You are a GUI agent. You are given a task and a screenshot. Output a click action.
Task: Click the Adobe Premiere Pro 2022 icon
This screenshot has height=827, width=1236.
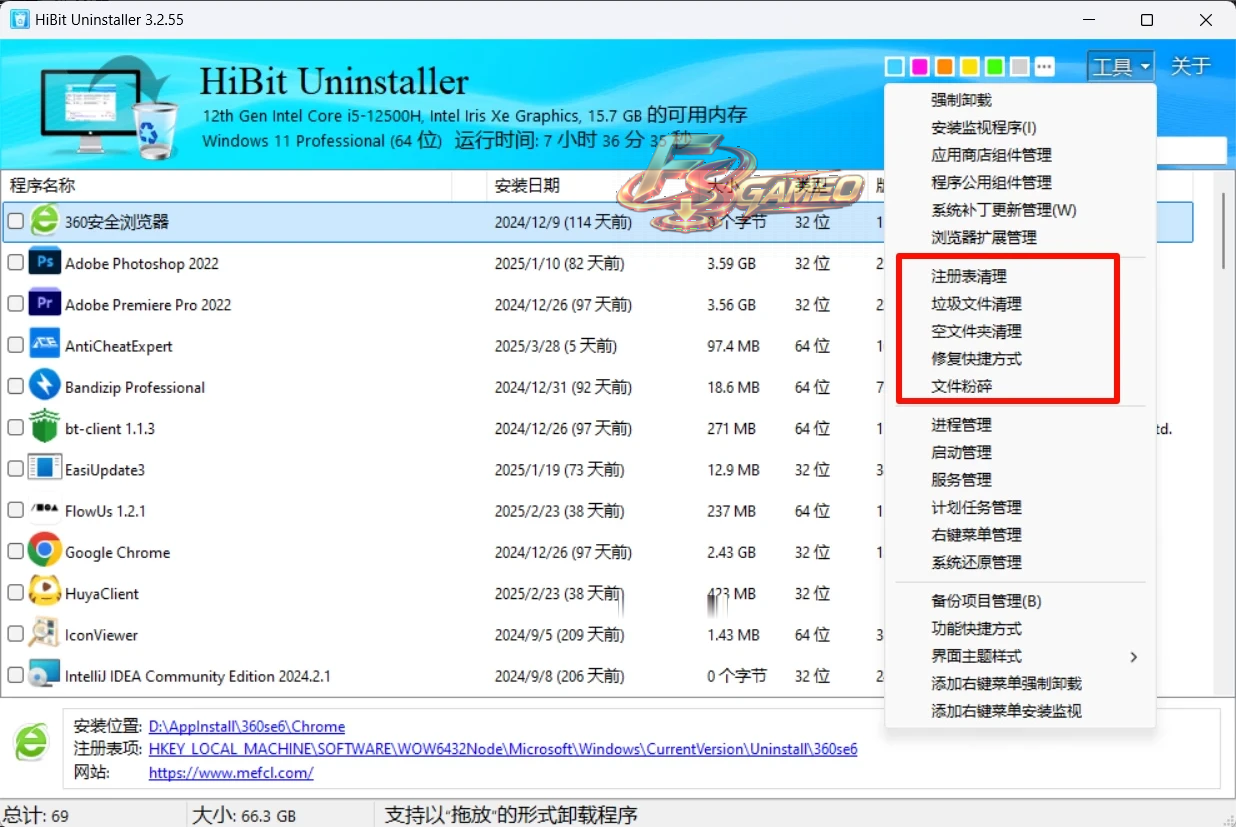tap(44, 304)
